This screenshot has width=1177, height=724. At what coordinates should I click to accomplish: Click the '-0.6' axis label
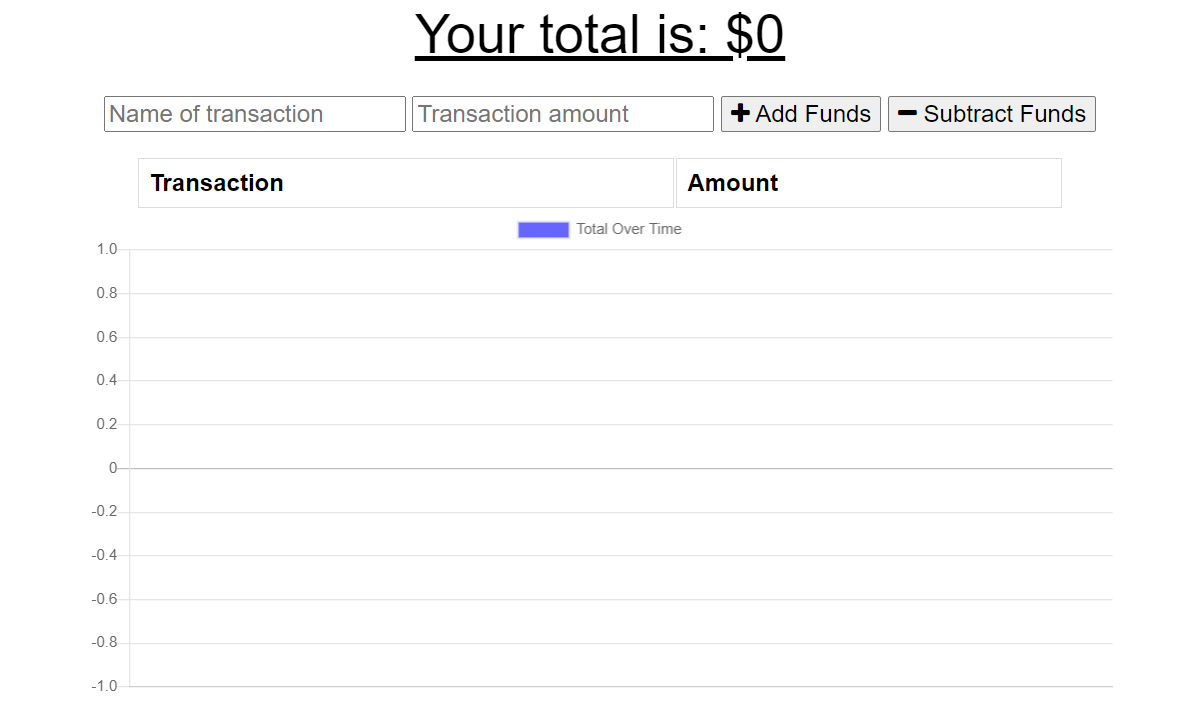tap(104, 598)
